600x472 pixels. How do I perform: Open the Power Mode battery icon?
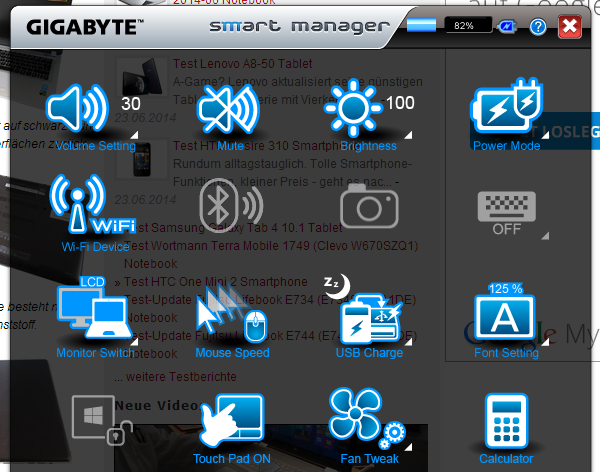(507, 106)
